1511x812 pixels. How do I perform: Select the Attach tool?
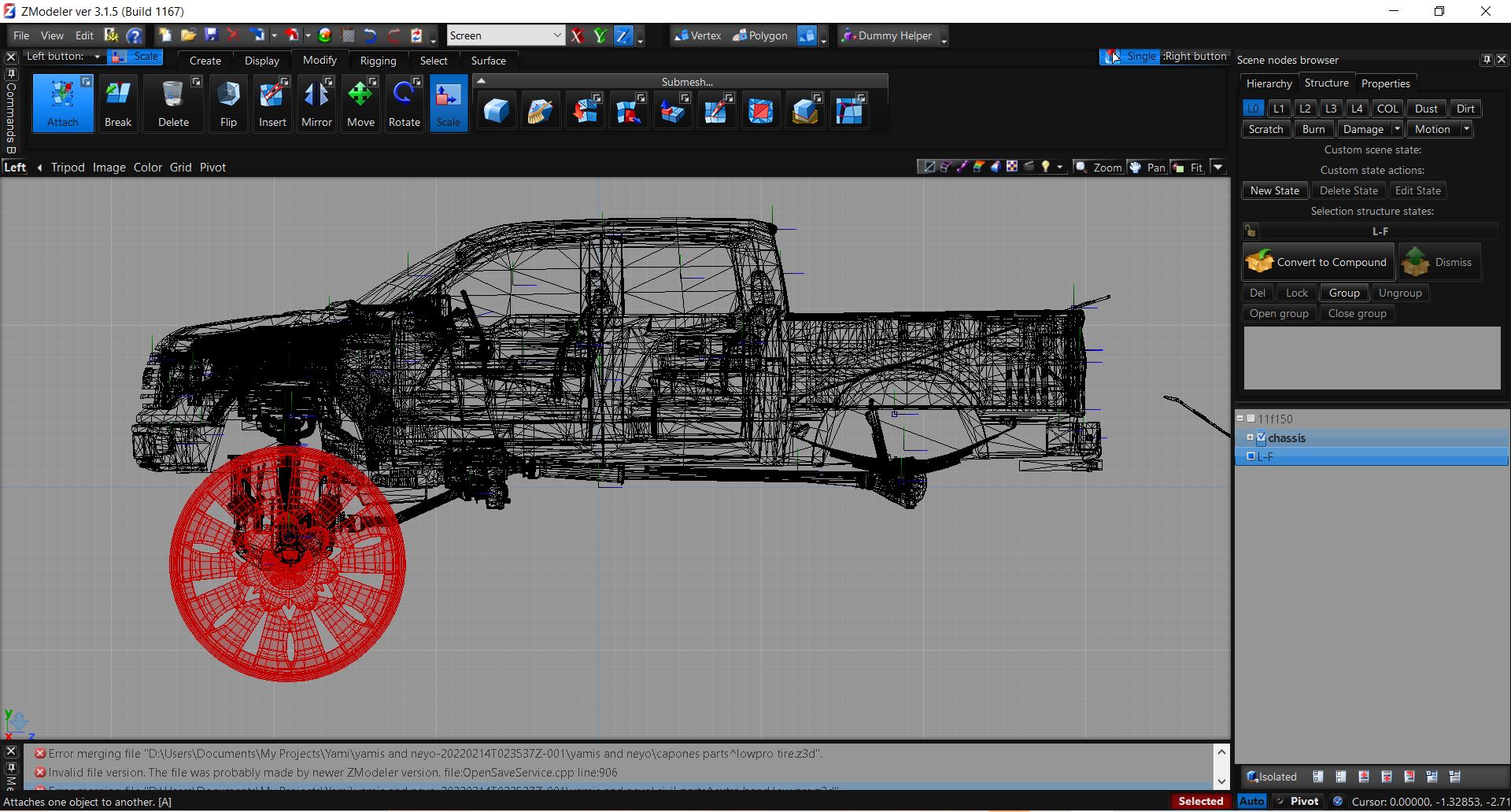63,102
